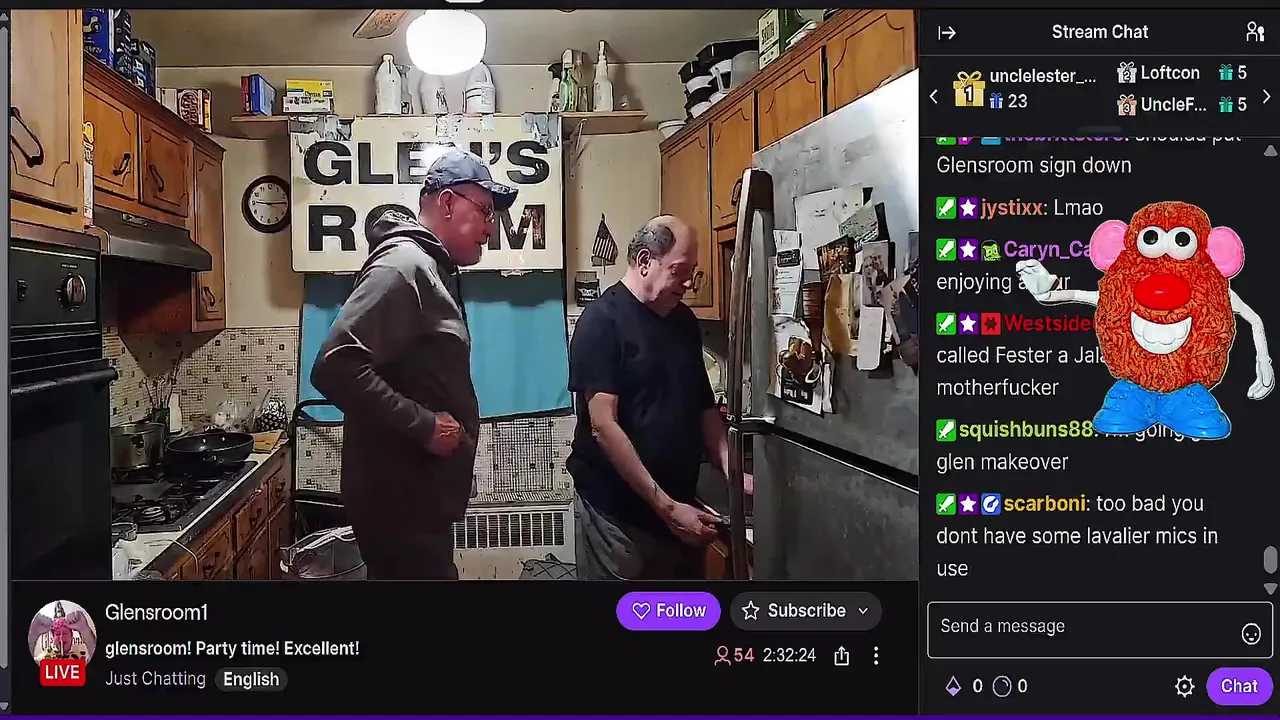The image size is (1280, 720).
Task: Expand the Subscribe dropdown chevron
Action: [863, 611]
